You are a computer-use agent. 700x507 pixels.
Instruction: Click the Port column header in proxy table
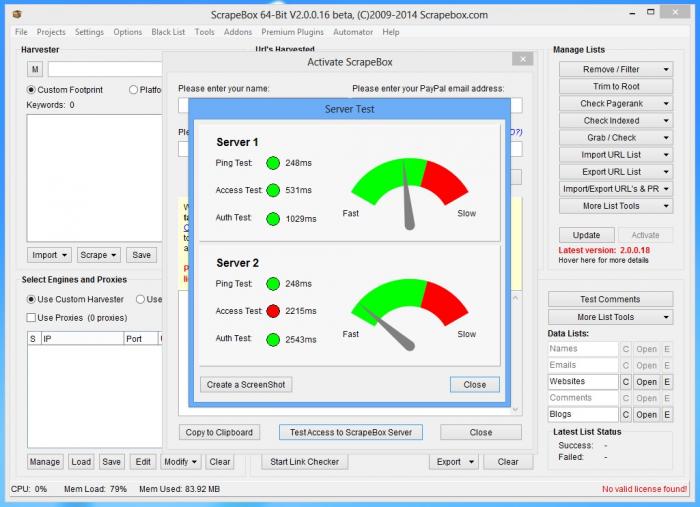pyautogui.click(x=141, y=339)
